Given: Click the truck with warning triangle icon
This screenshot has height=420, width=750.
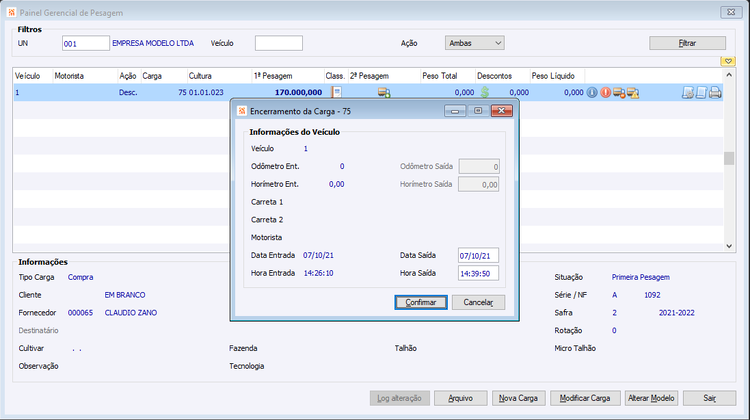Looking at the screenshot, I should coord(633,92).
